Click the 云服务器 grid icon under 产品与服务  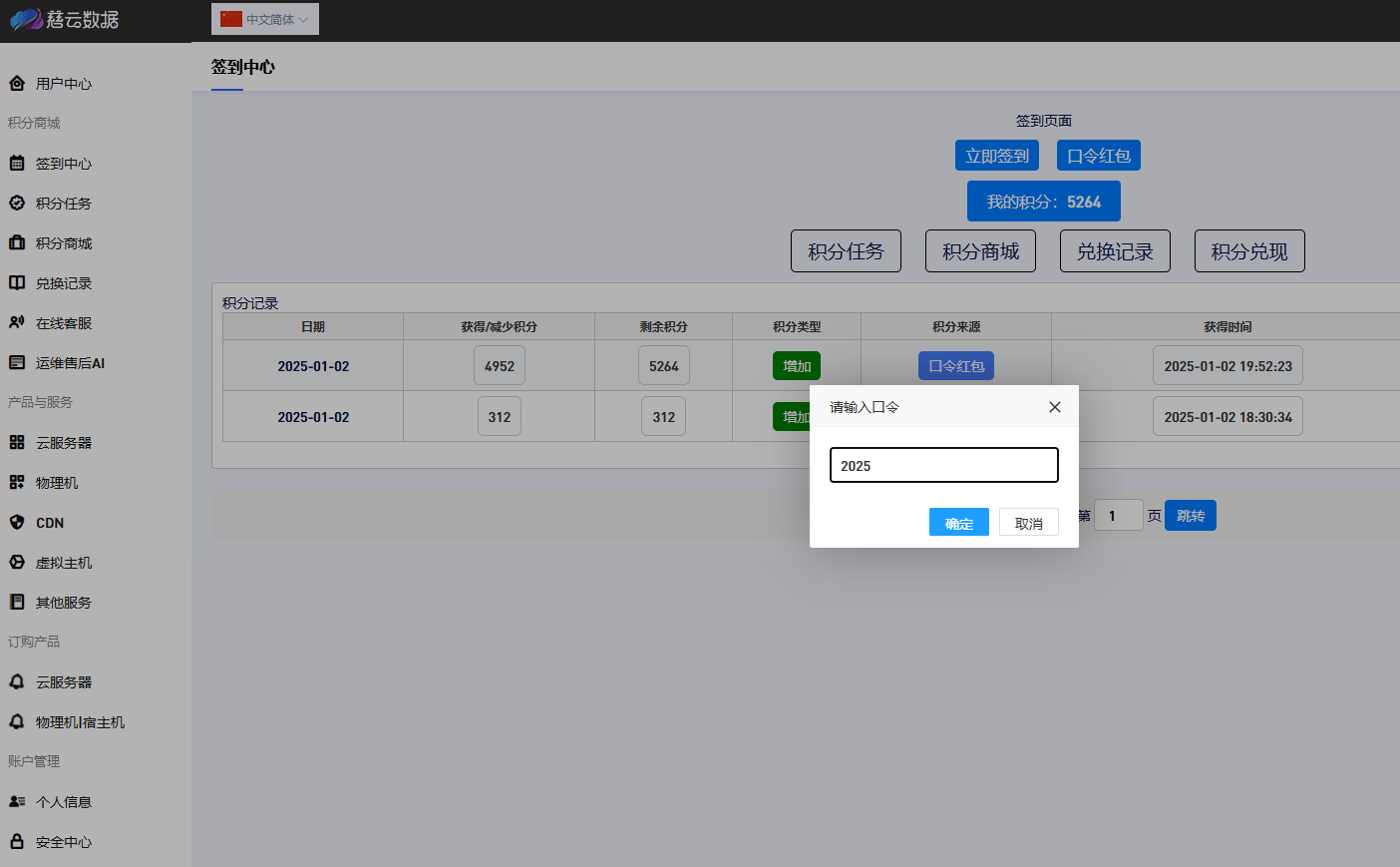click(17, 442)
